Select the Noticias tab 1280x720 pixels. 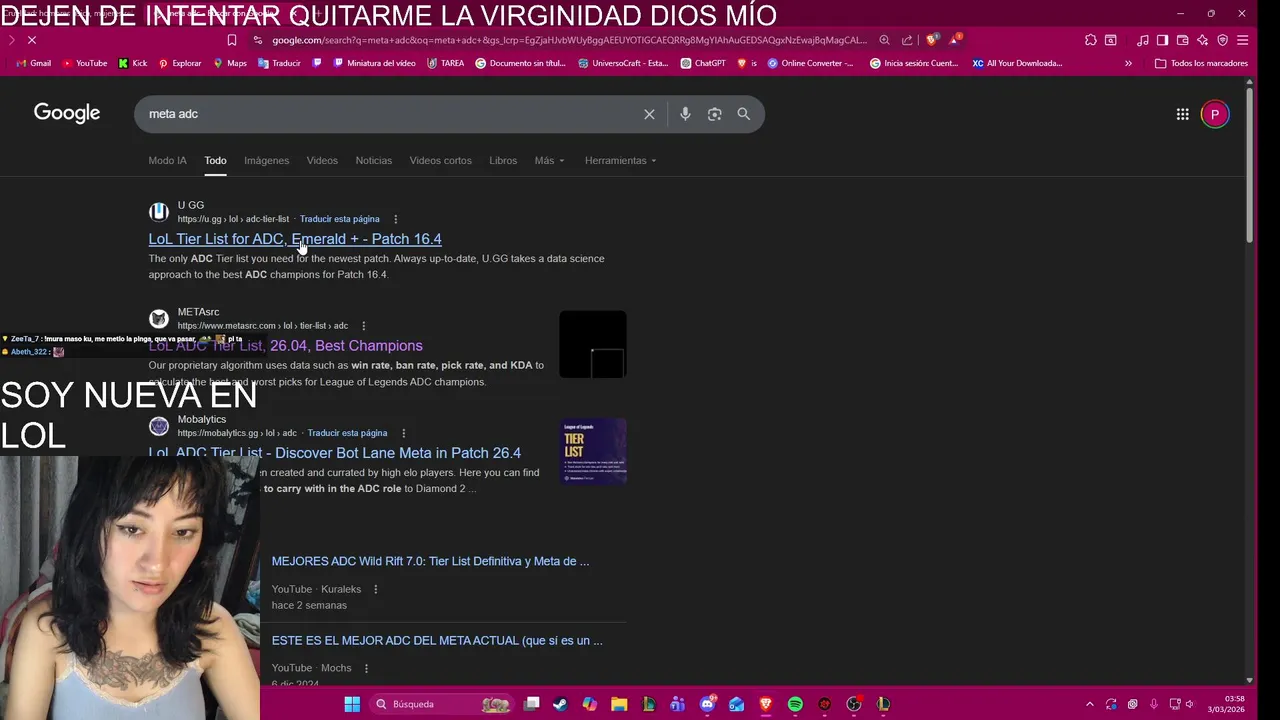pos(373,160)
